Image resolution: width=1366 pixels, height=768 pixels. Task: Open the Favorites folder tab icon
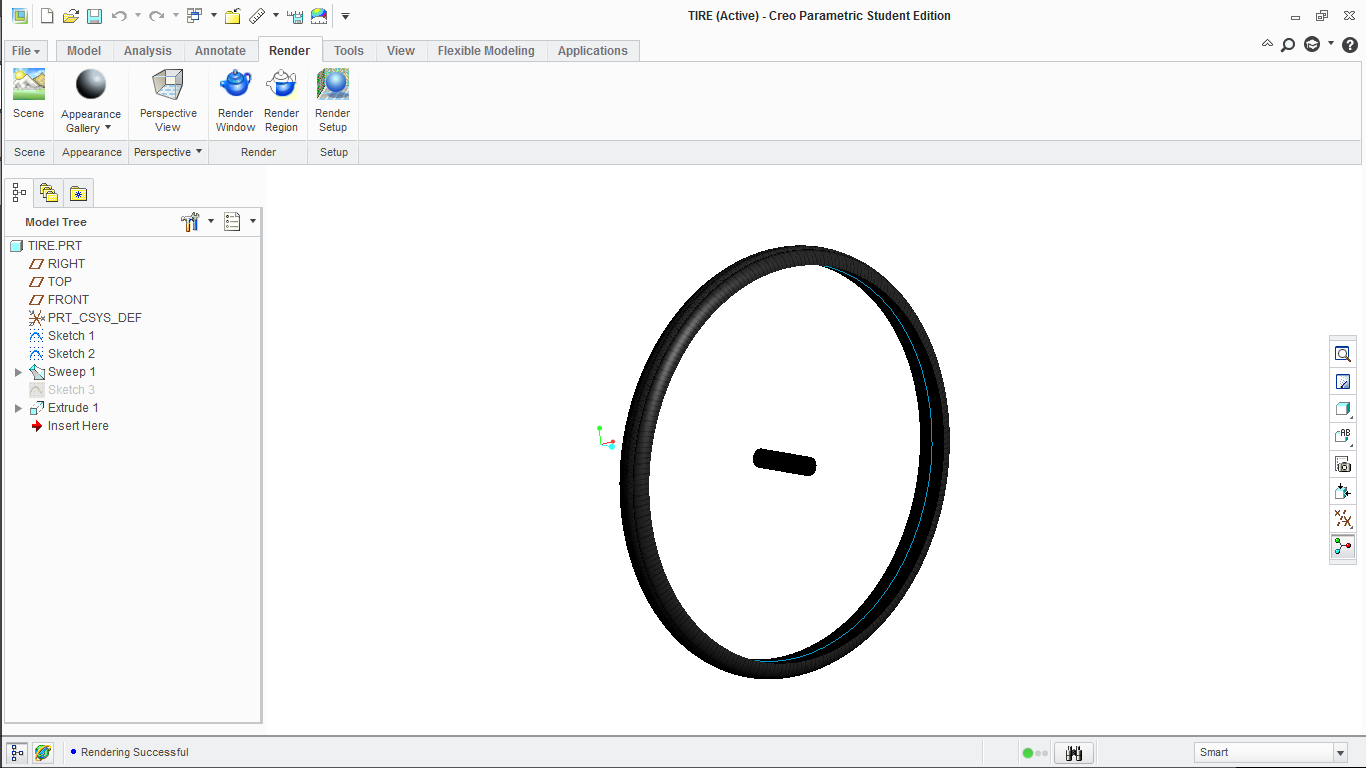click(78, 193)
